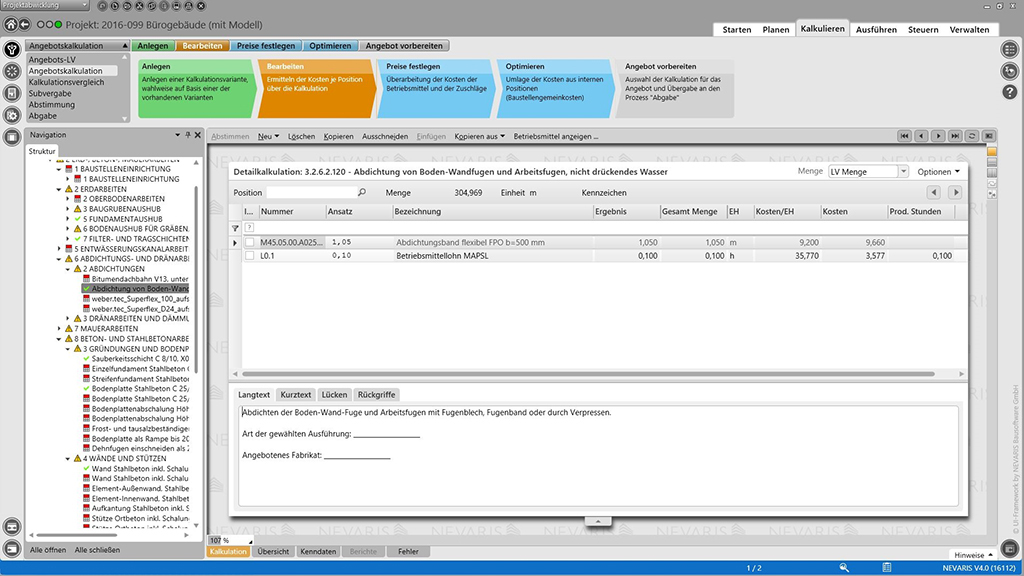Tick the checkbox for row L0.1
Image resolution: width=1024 pixels, height=576 pixels.
250,256
